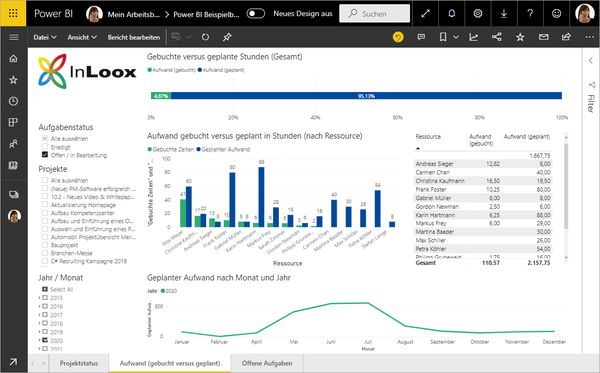Expand the 2018 year node
Viewport: 600px width, 373px height.
pyautogui.click(x=39, y=323)
